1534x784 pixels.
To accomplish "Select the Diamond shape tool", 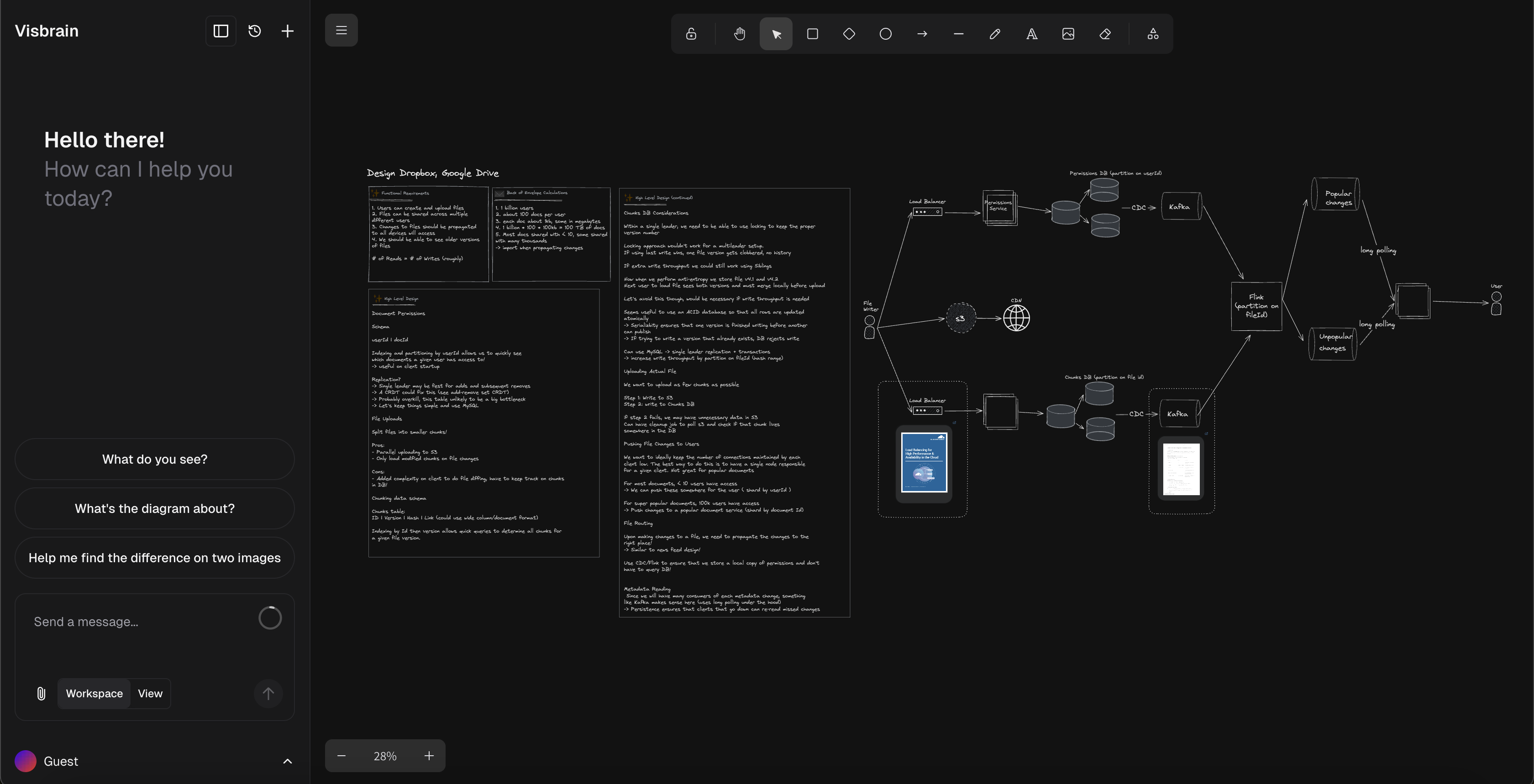I will pos(849,34).
